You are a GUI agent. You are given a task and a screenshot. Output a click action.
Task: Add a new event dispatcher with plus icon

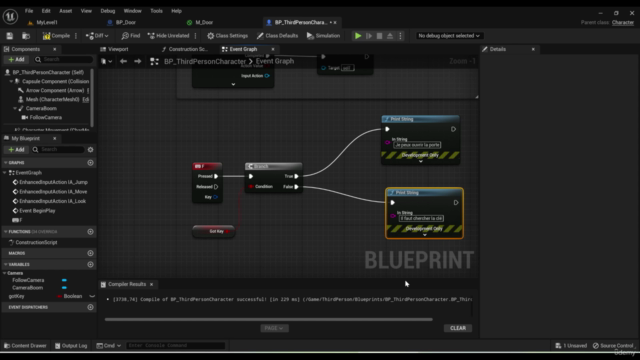91,307
